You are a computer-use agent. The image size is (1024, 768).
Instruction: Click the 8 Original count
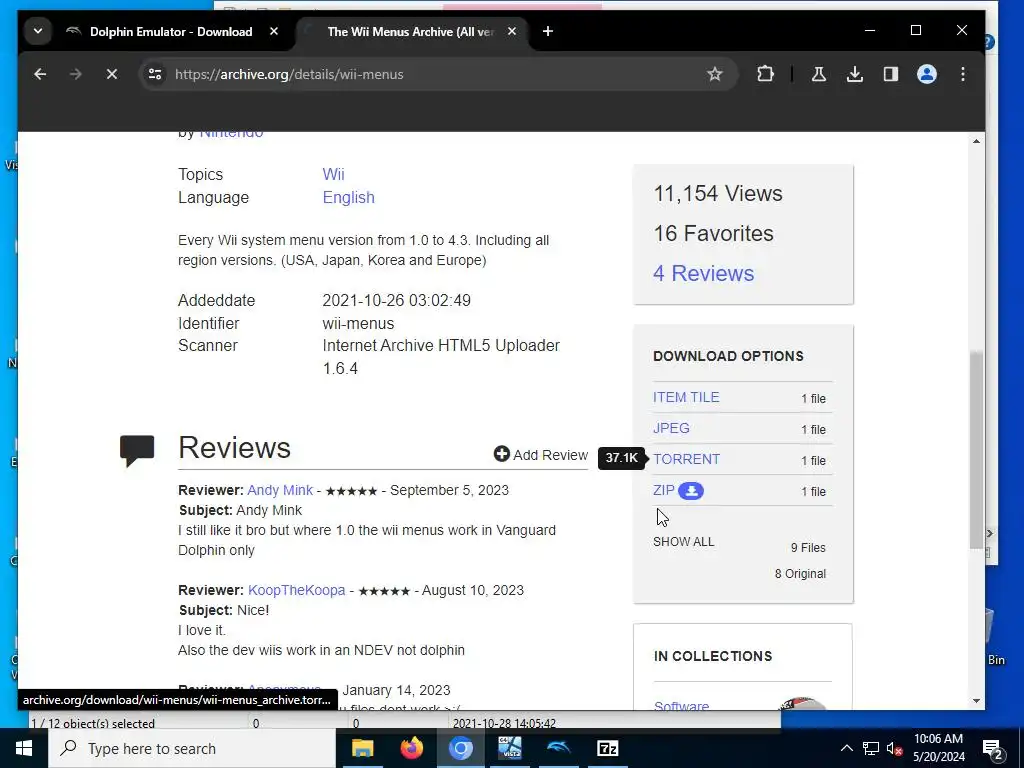(x=800, y=574)
